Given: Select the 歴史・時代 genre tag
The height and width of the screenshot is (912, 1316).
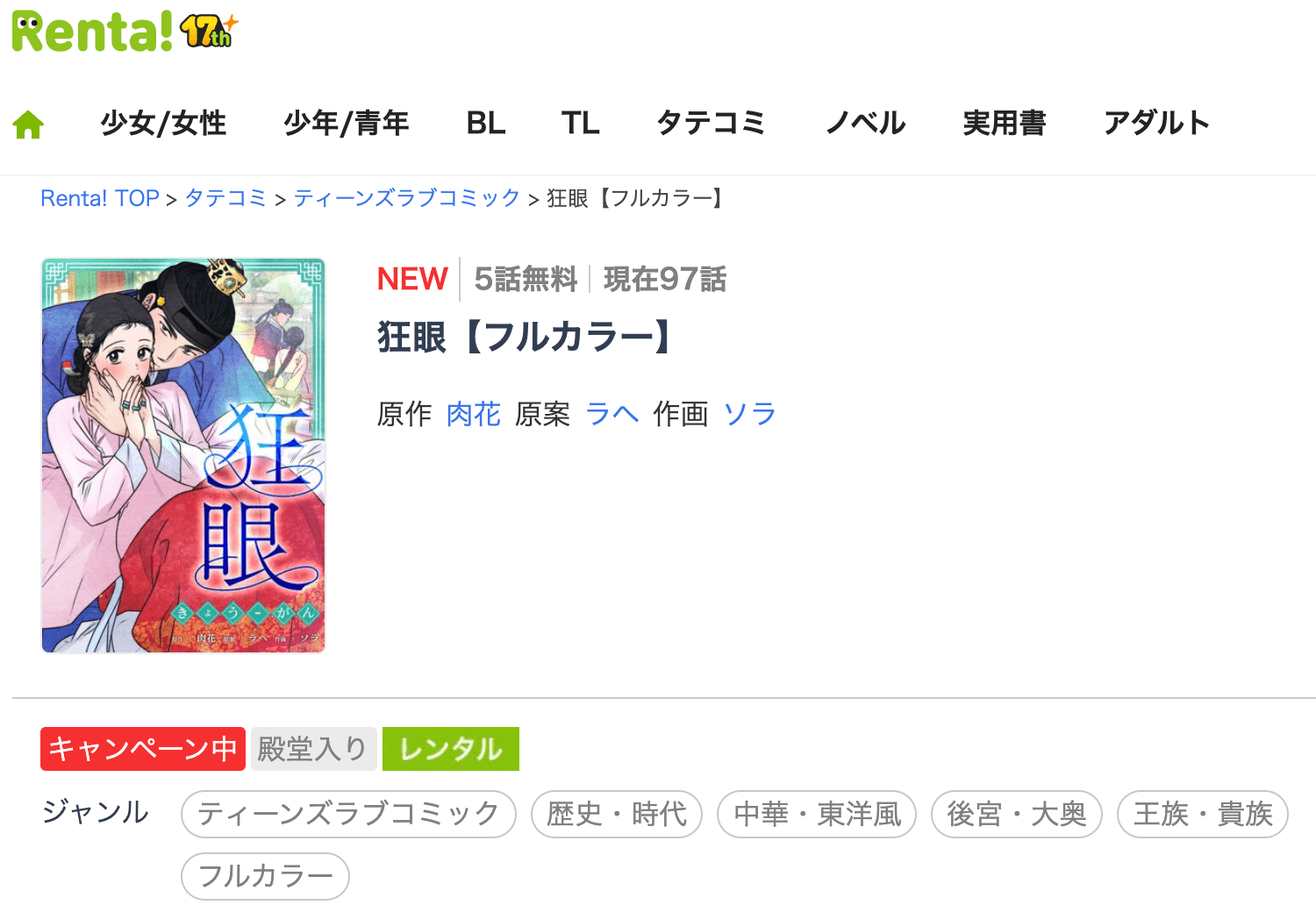Looking at the screenshot, I should (617, 814).
